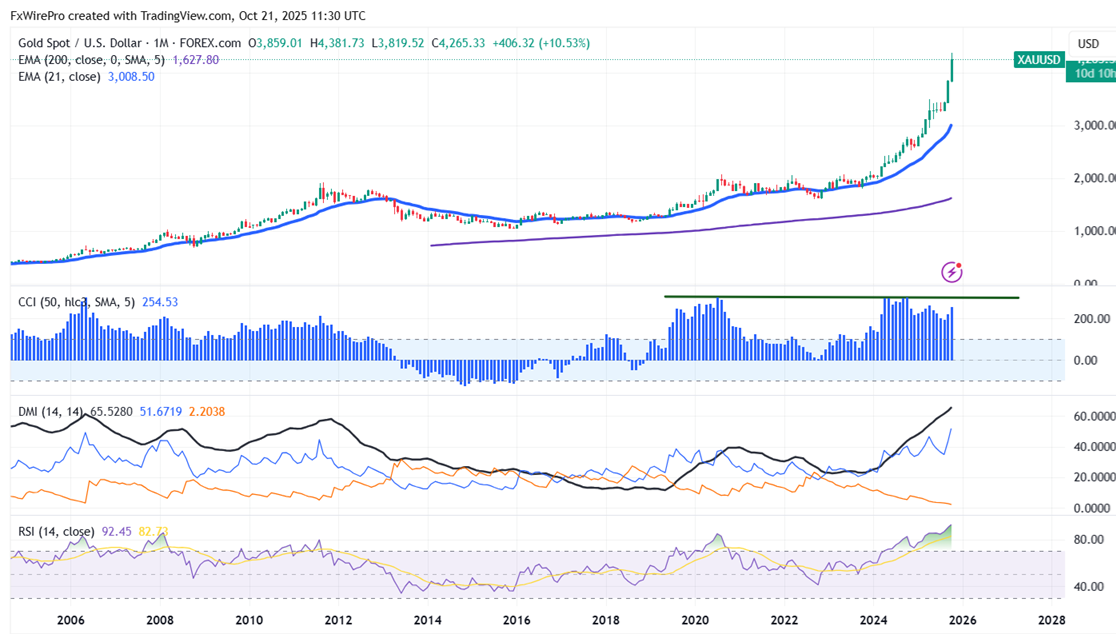
Task: Click the 2012 label on time axis
Action: tap(338, 620)
